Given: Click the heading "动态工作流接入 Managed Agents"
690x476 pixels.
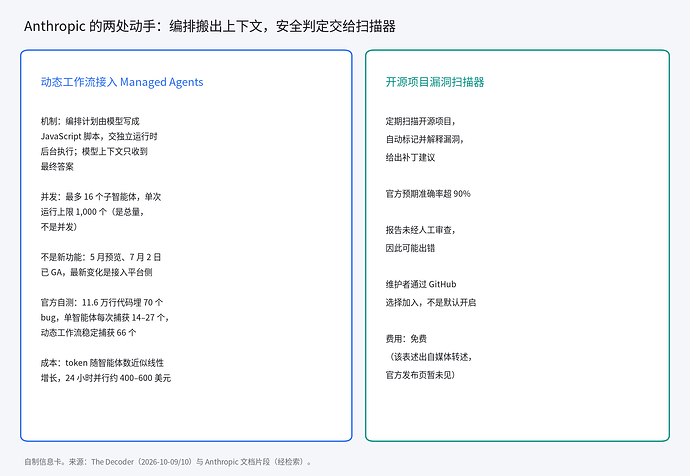Looking at the screenshot, I should pos(122,82).
